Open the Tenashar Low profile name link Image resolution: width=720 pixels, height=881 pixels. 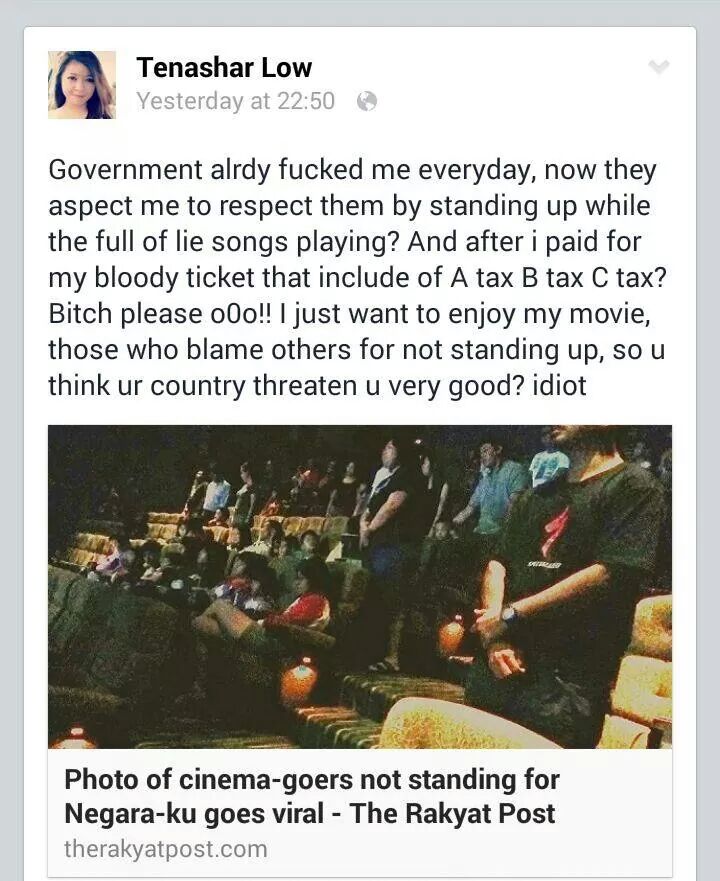(x=224, y=67)
